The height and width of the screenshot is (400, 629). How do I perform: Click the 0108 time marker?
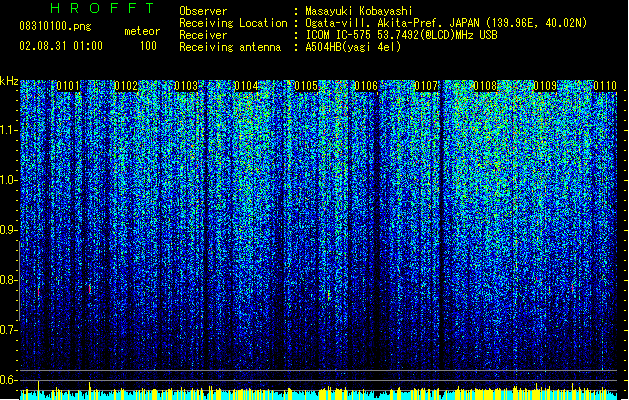point(485,86)
